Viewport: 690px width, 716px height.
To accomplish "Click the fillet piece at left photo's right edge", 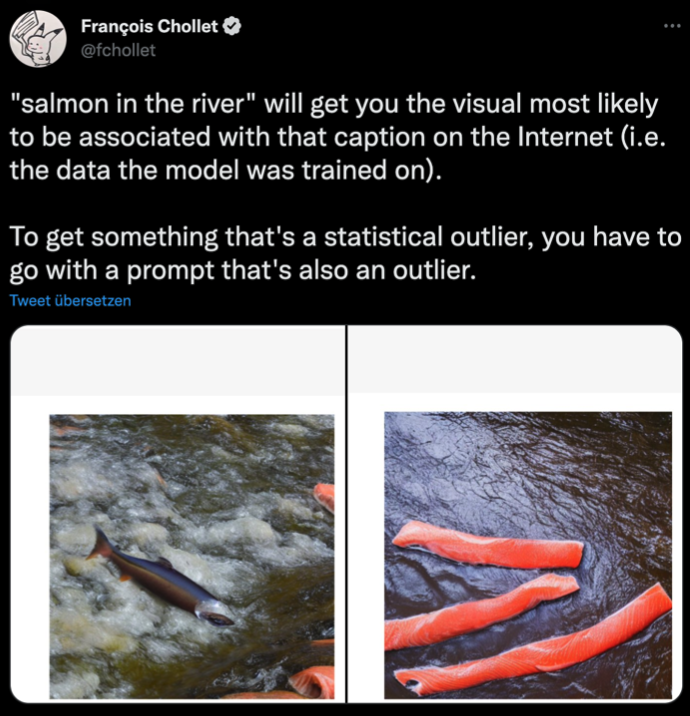I will point(325,497).
